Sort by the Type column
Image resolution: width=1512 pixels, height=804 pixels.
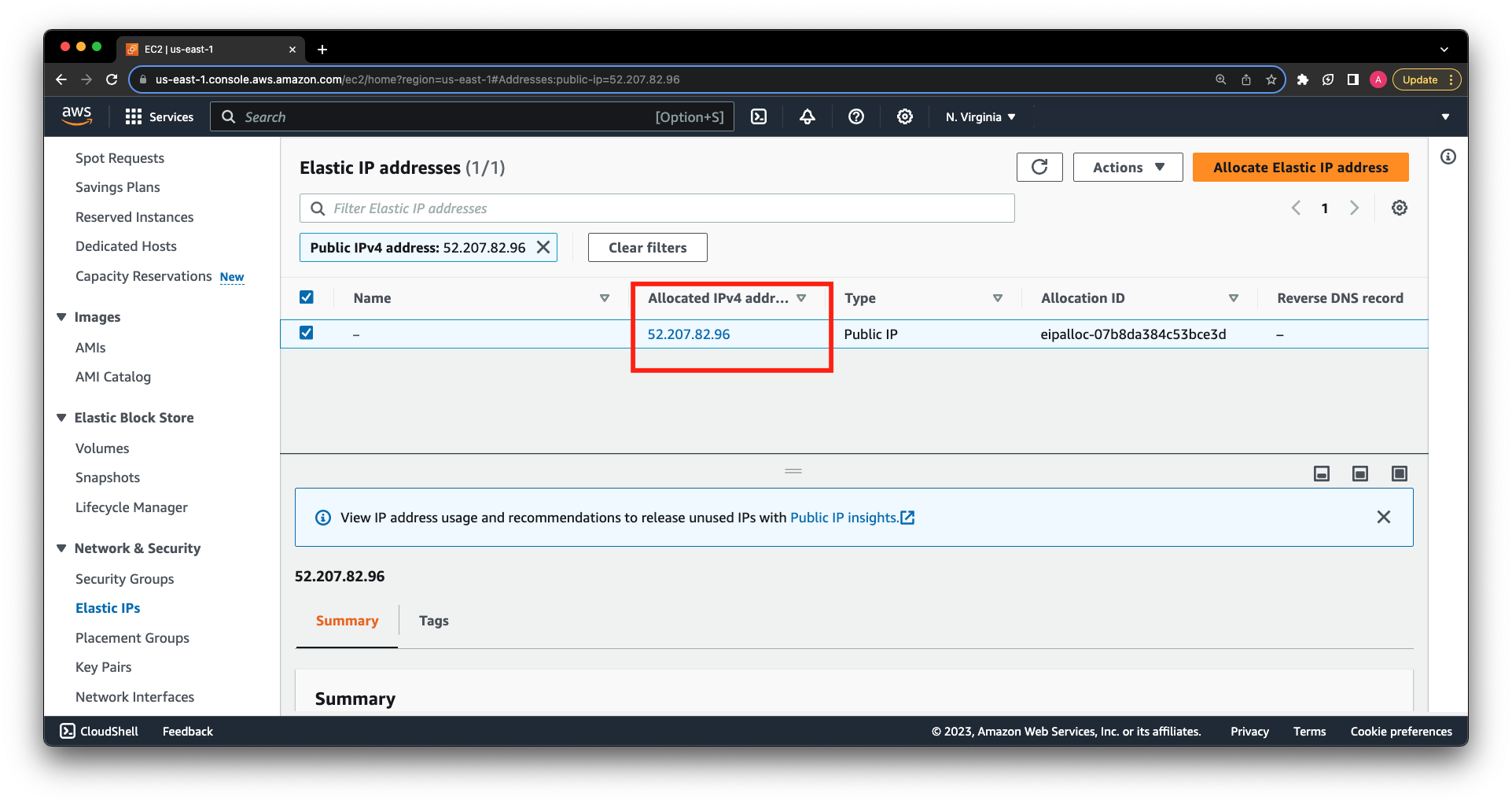998,298
